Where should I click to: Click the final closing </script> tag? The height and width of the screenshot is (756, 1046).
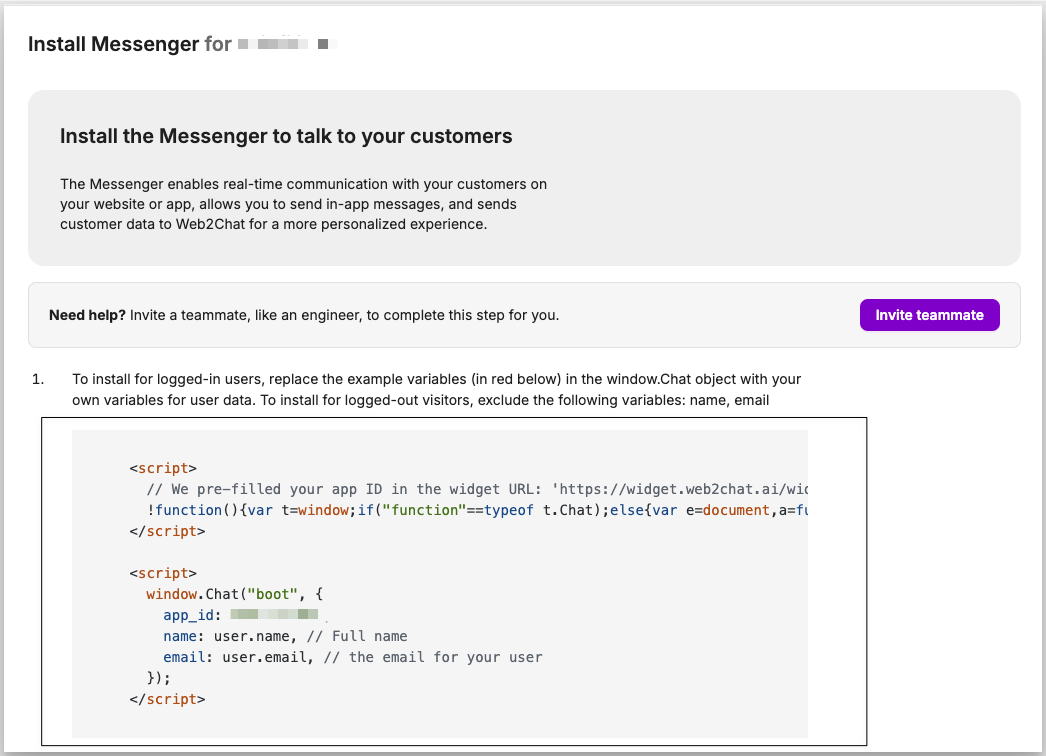(x=167, y=699)
